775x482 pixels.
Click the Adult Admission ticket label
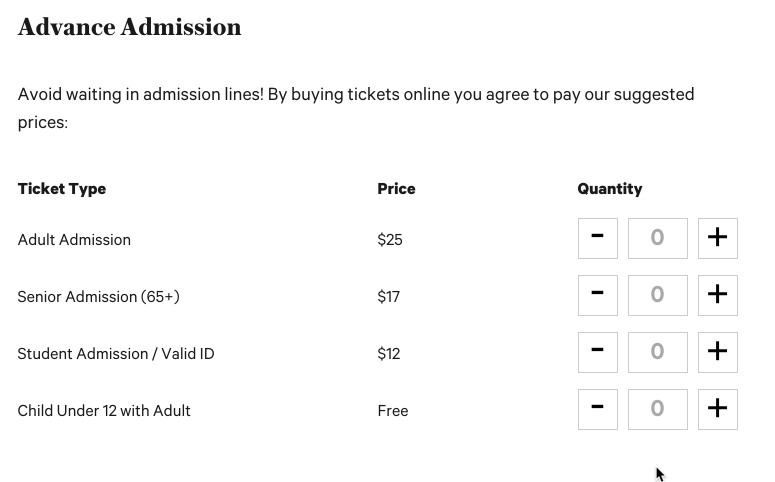click(x=74, y=240)
